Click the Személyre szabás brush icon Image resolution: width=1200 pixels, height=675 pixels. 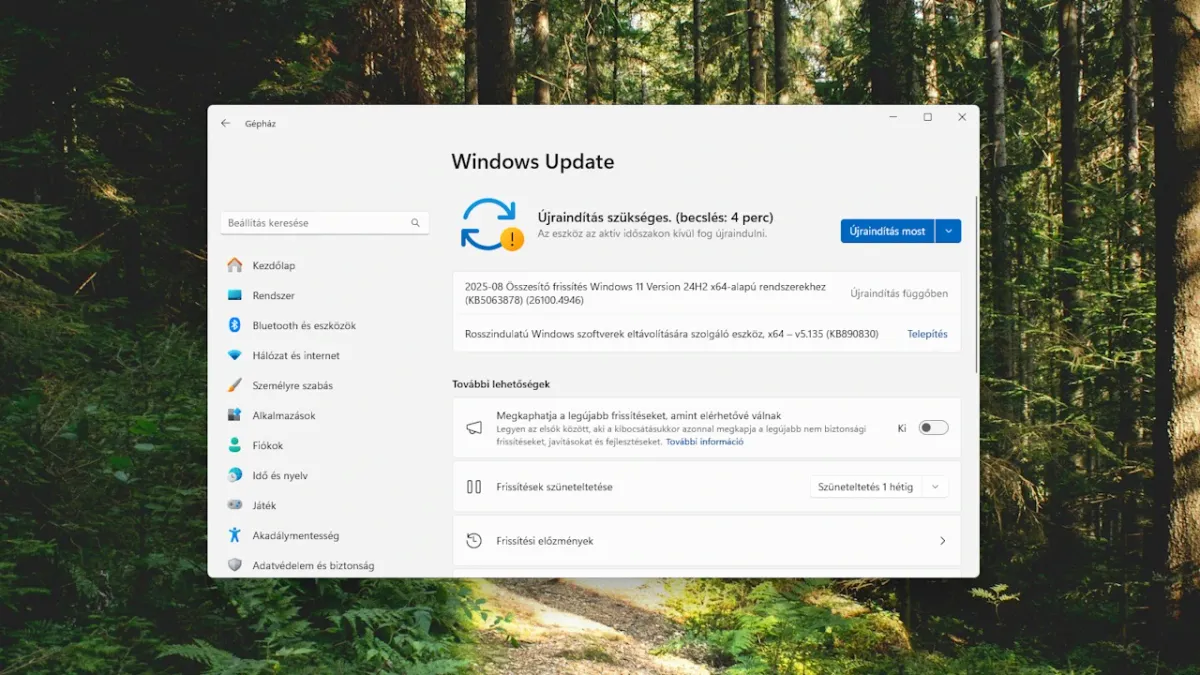(x=235, y=386)
